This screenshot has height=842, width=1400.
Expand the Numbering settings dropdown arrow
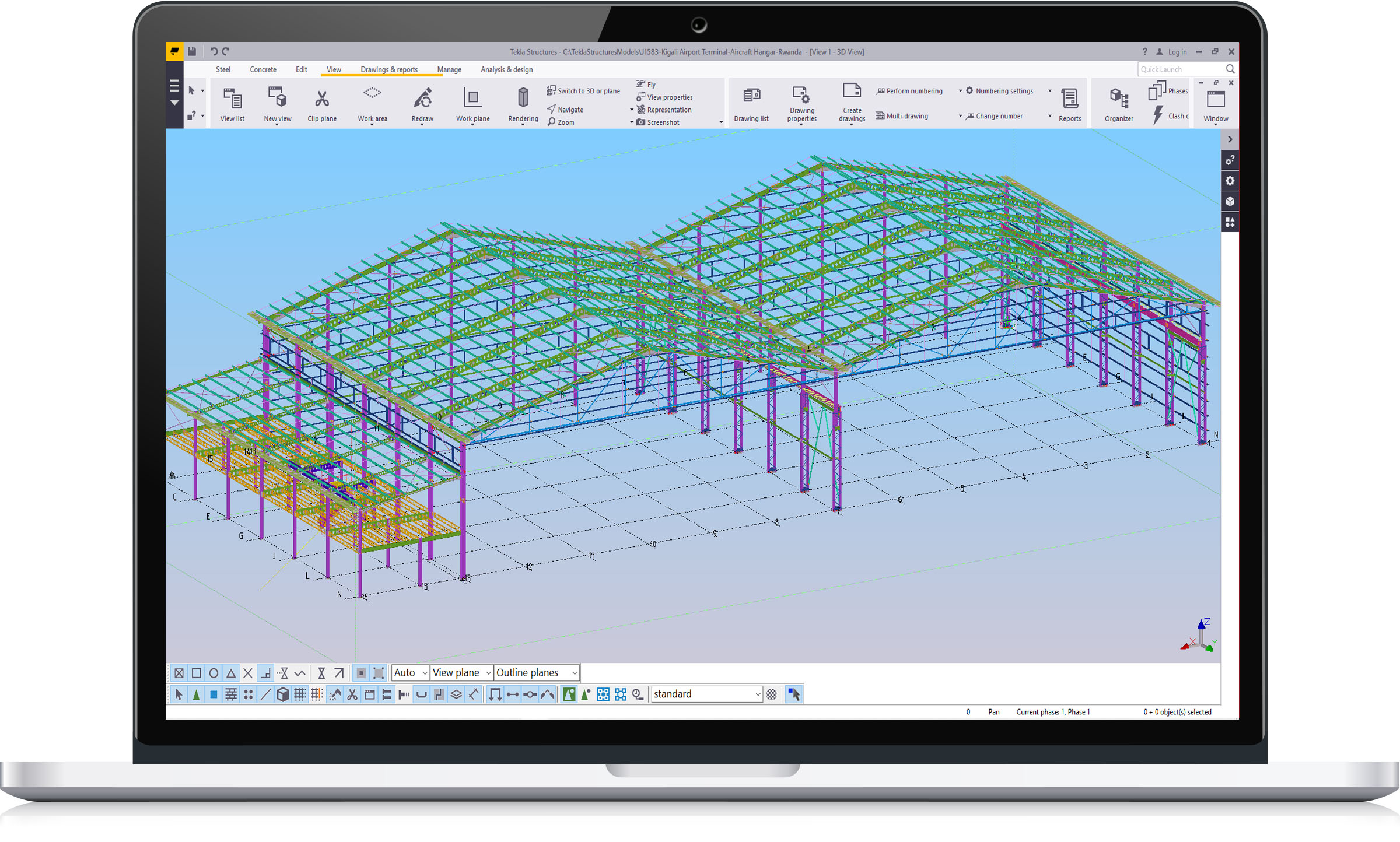coord(1050,91)
